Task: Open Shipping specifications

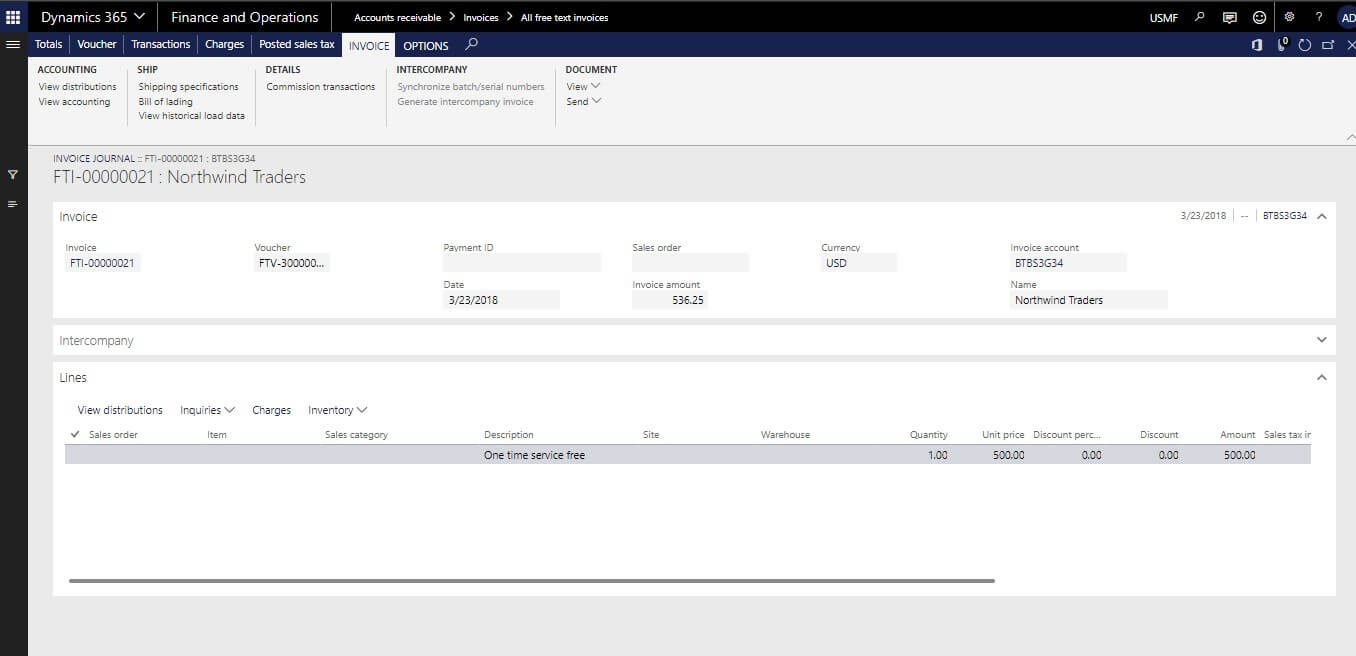Action: (x=189, y=87)
